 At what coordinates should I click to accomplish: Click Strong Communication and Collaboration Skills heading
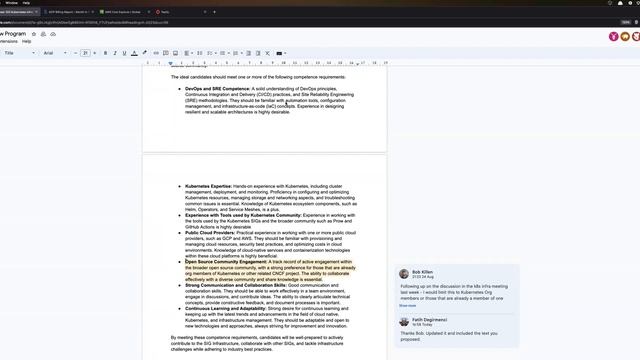click(x=236, y=285)
